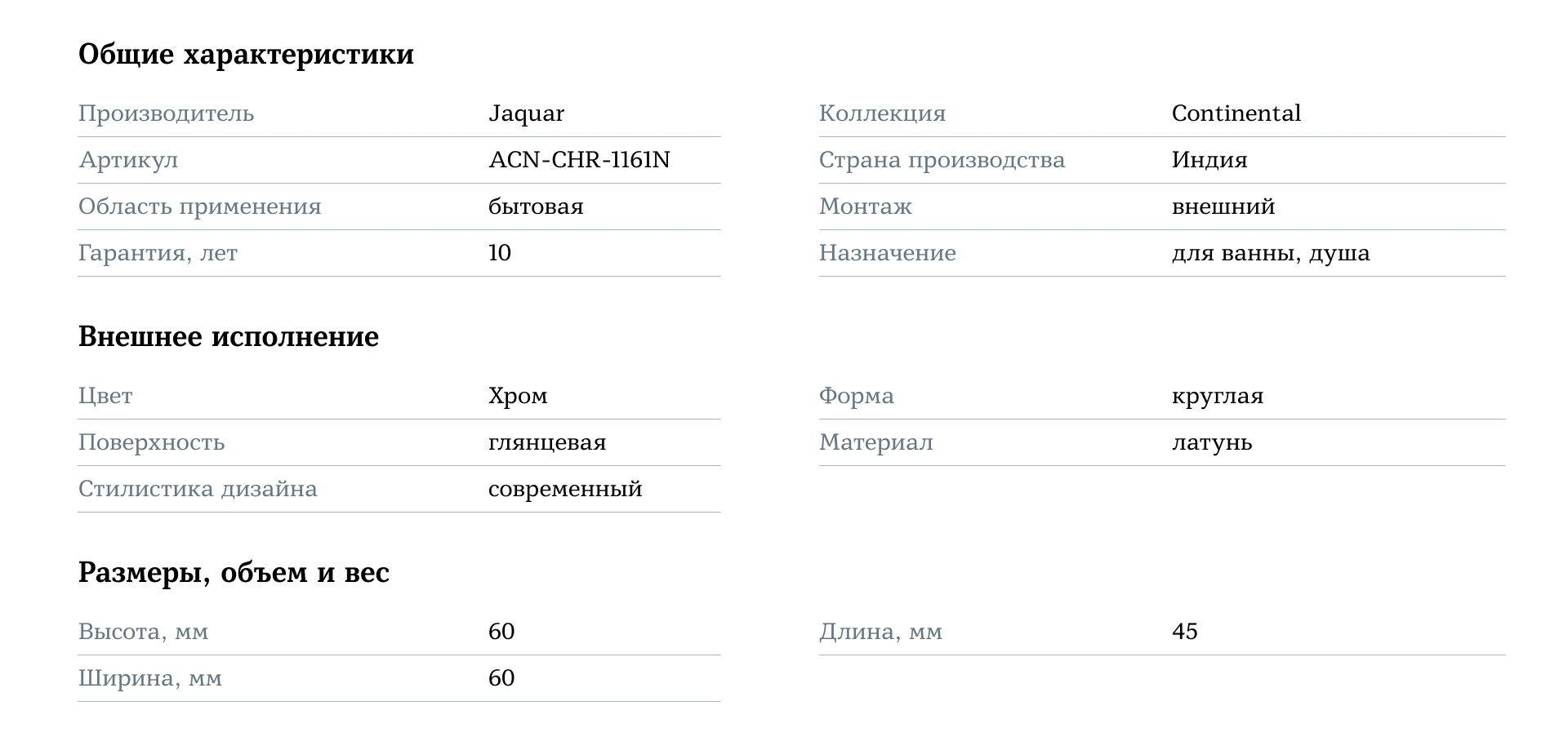Viewport: 1568px width, 737px height.
Task: Click the collection value "Continental"
Action: [1236, 113]
